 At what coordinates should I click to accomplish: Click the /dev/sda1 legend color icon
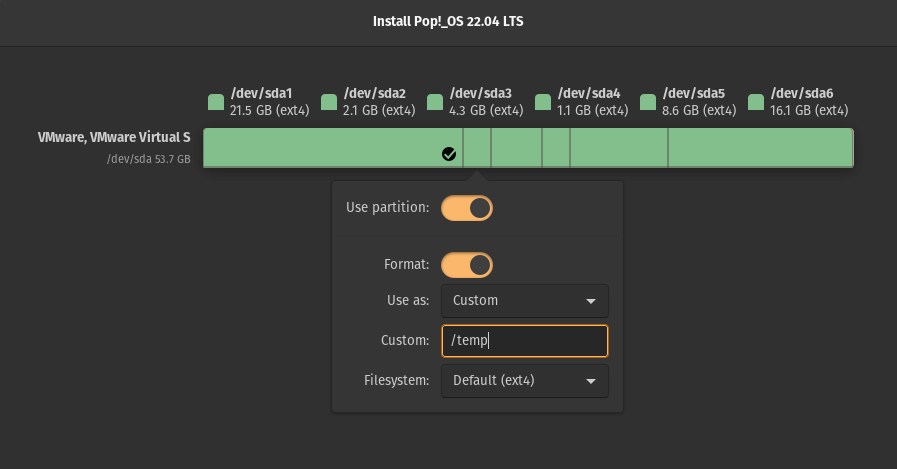point(216,102)
